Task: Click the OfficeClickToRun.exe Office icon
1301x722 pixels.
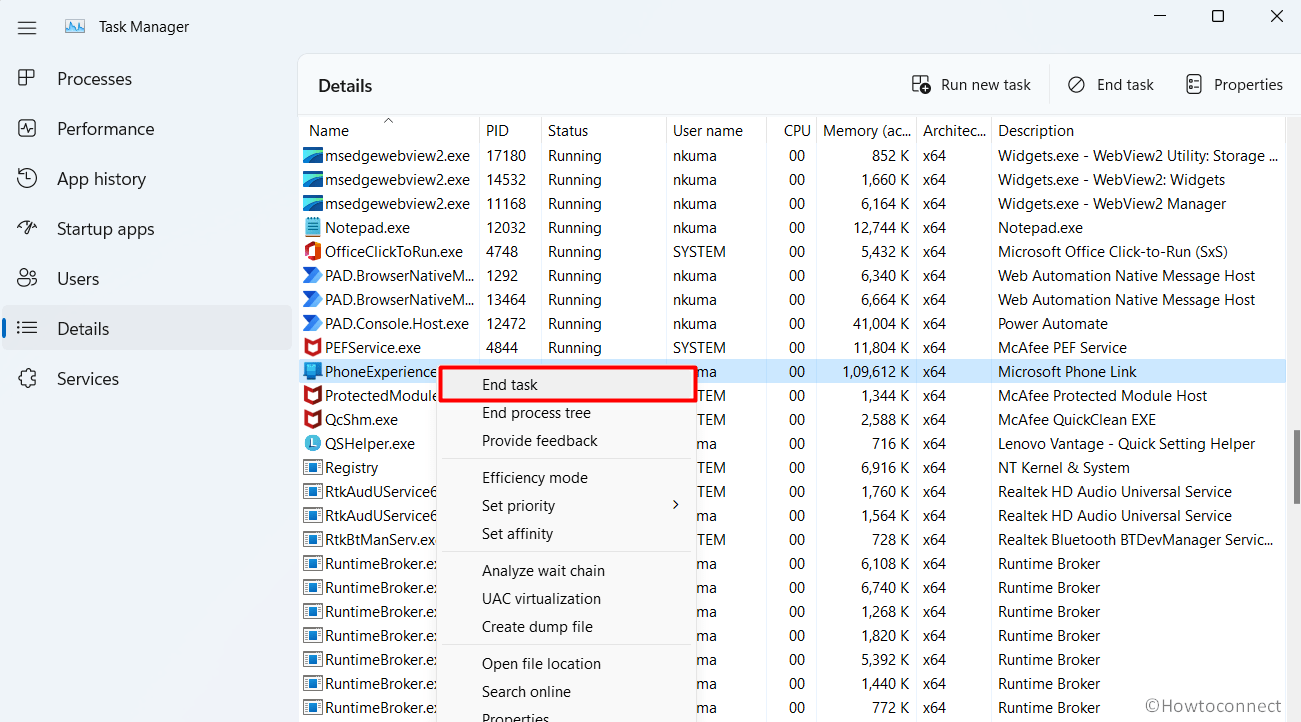Action: 313,252
